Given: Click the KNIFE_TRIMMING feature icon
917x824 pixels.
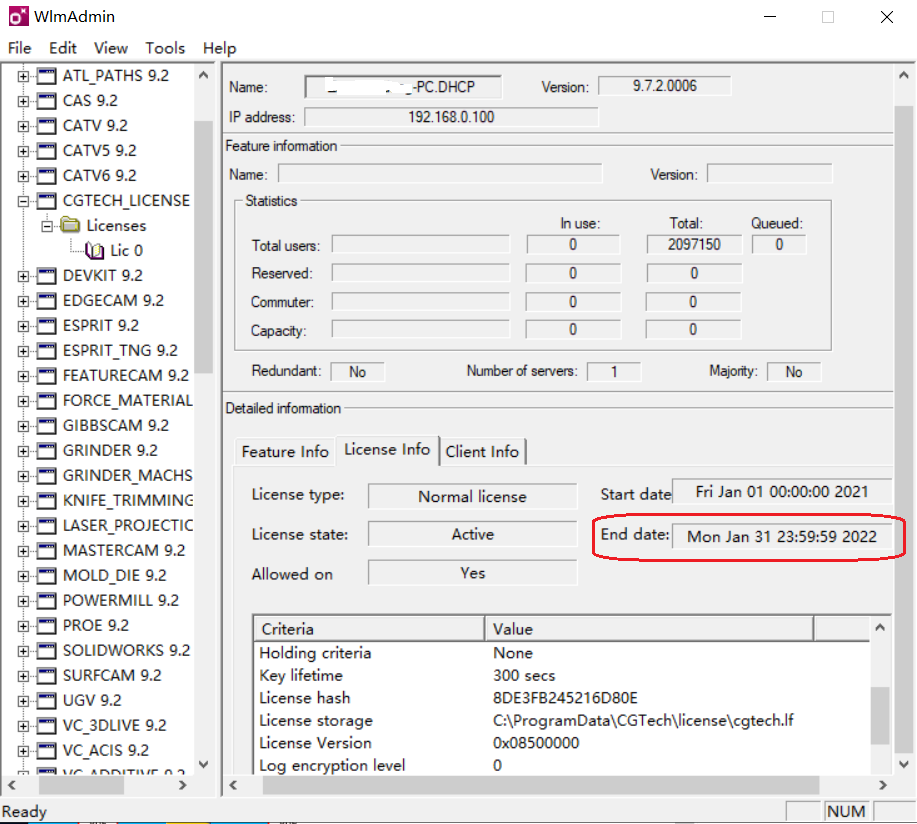Looking at the screenshot, I should coord(46,501).
